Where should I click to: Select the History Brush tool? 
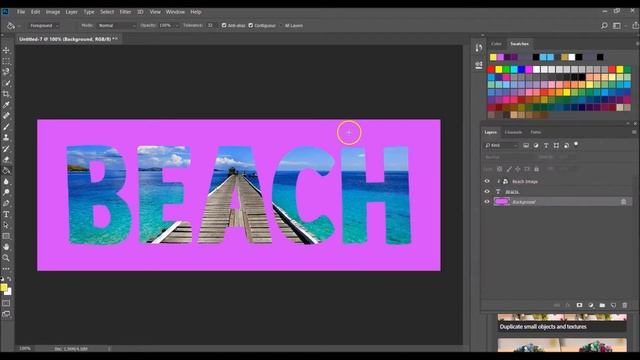pos(6,149)
